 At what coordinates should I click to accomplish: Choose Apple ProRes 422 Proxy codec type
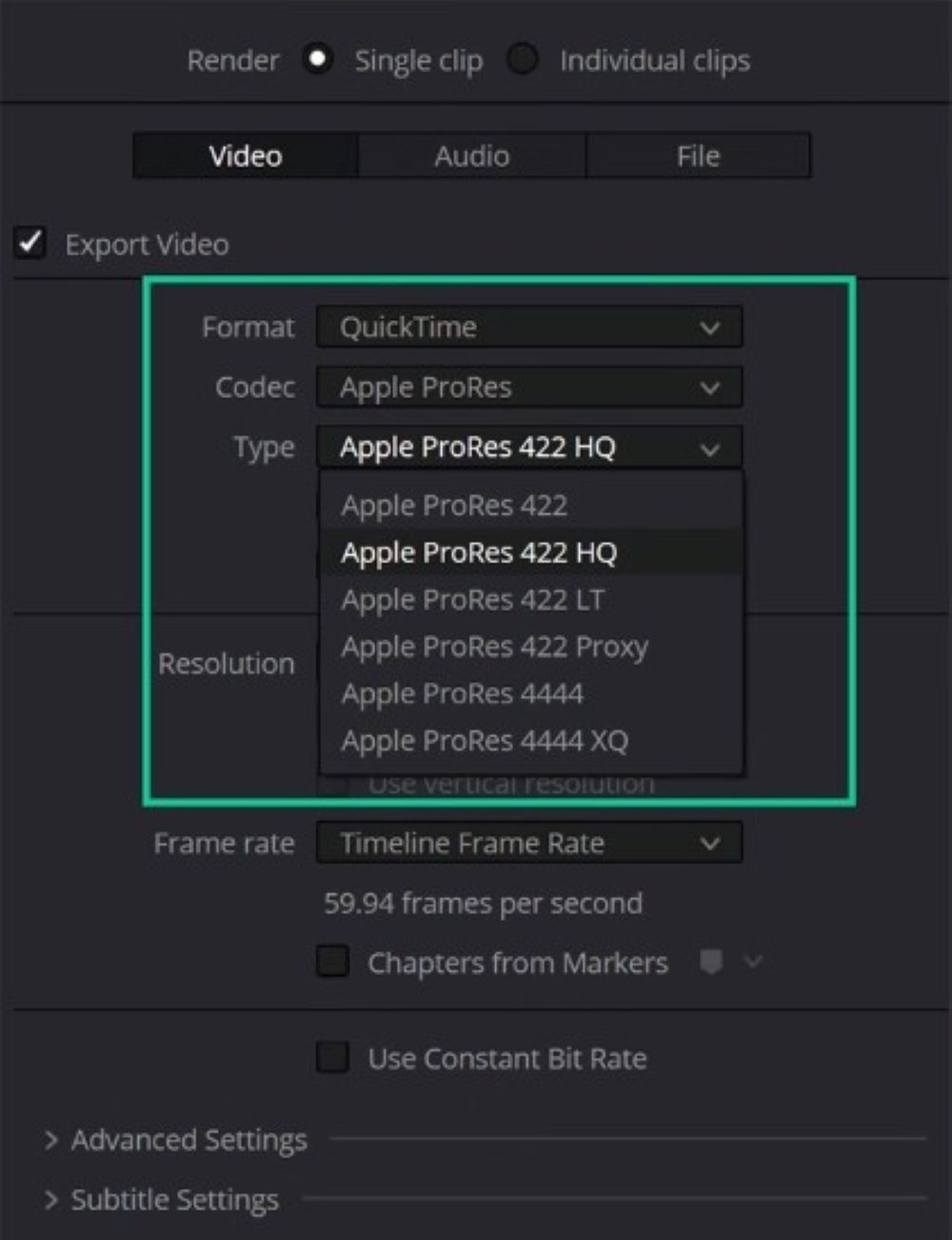point(494,647)
